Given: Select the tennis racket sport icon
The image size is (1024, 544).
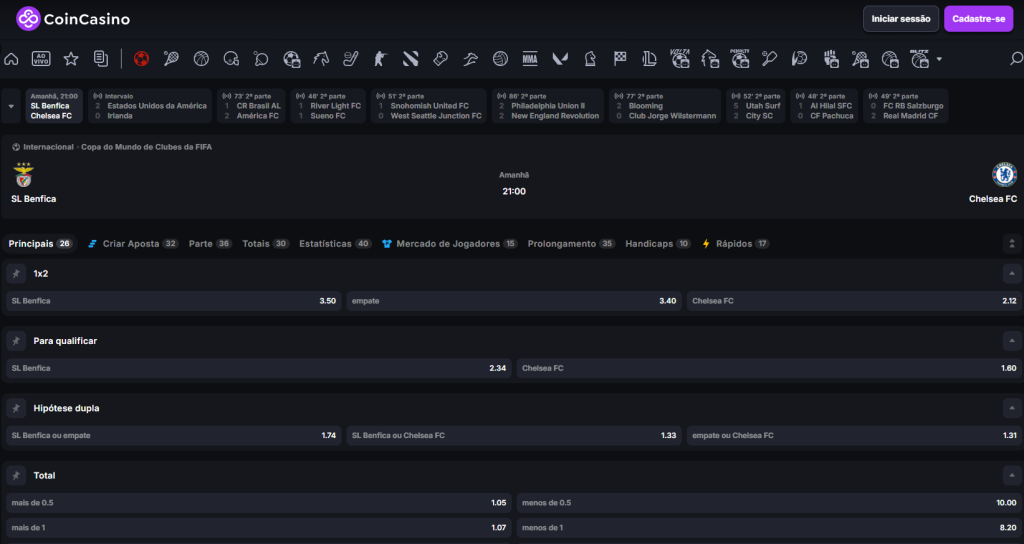Looking at the screenshot, I should [171, 59].
